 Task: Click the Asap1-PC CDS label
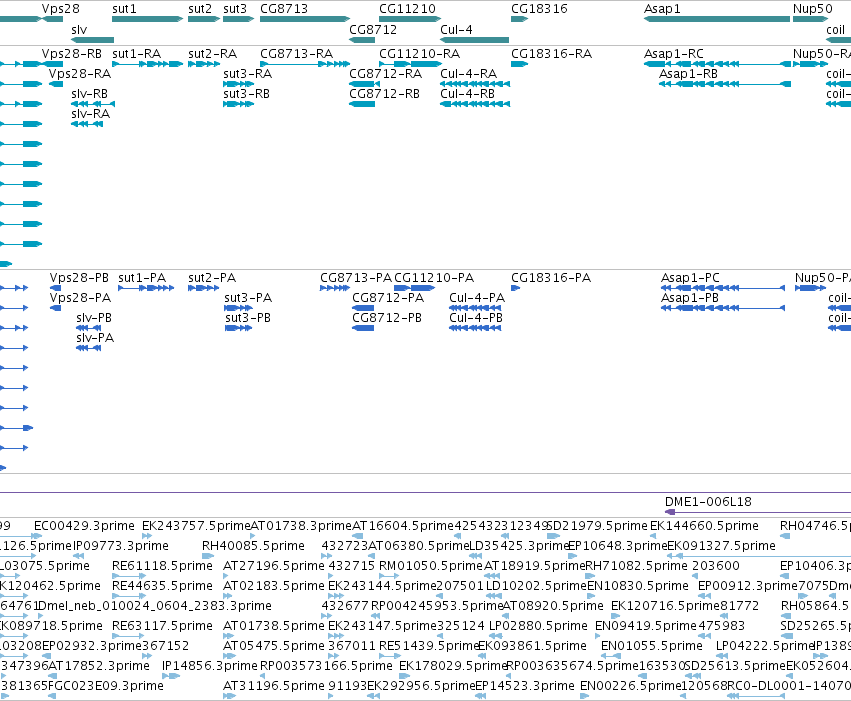point(690,278)
